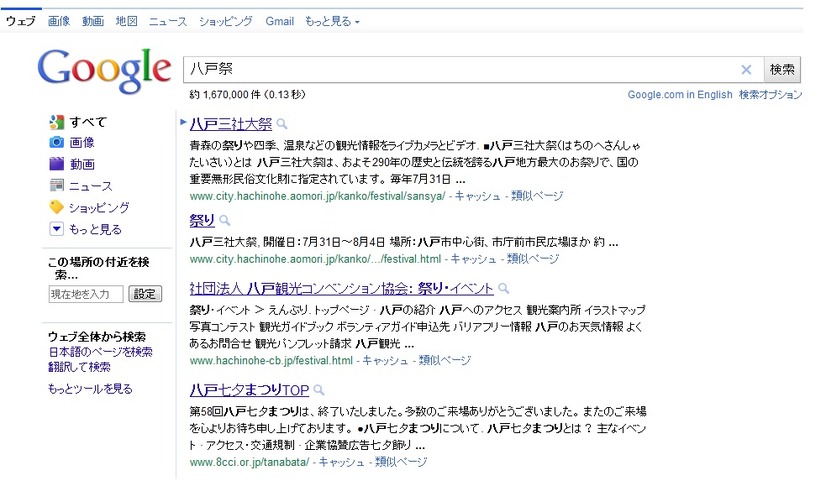Click magnifier preview icon next to 八戸観光コンベンション協会 result
Screen dimensions: 826x486
point(504,289)
